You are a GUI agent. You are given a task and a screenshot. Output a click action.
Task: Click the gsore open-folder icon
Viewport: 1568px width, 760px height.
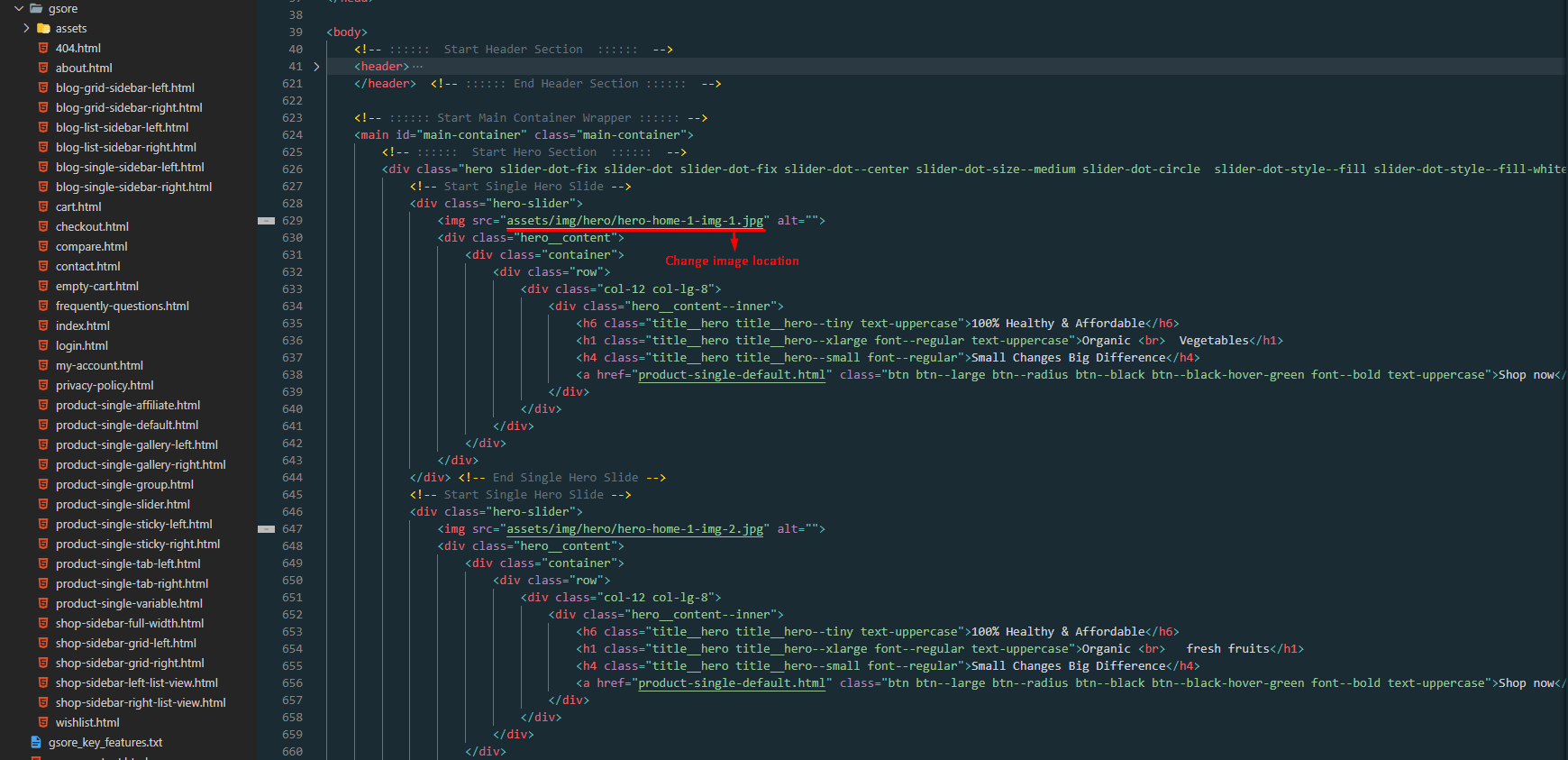(36, 9)
